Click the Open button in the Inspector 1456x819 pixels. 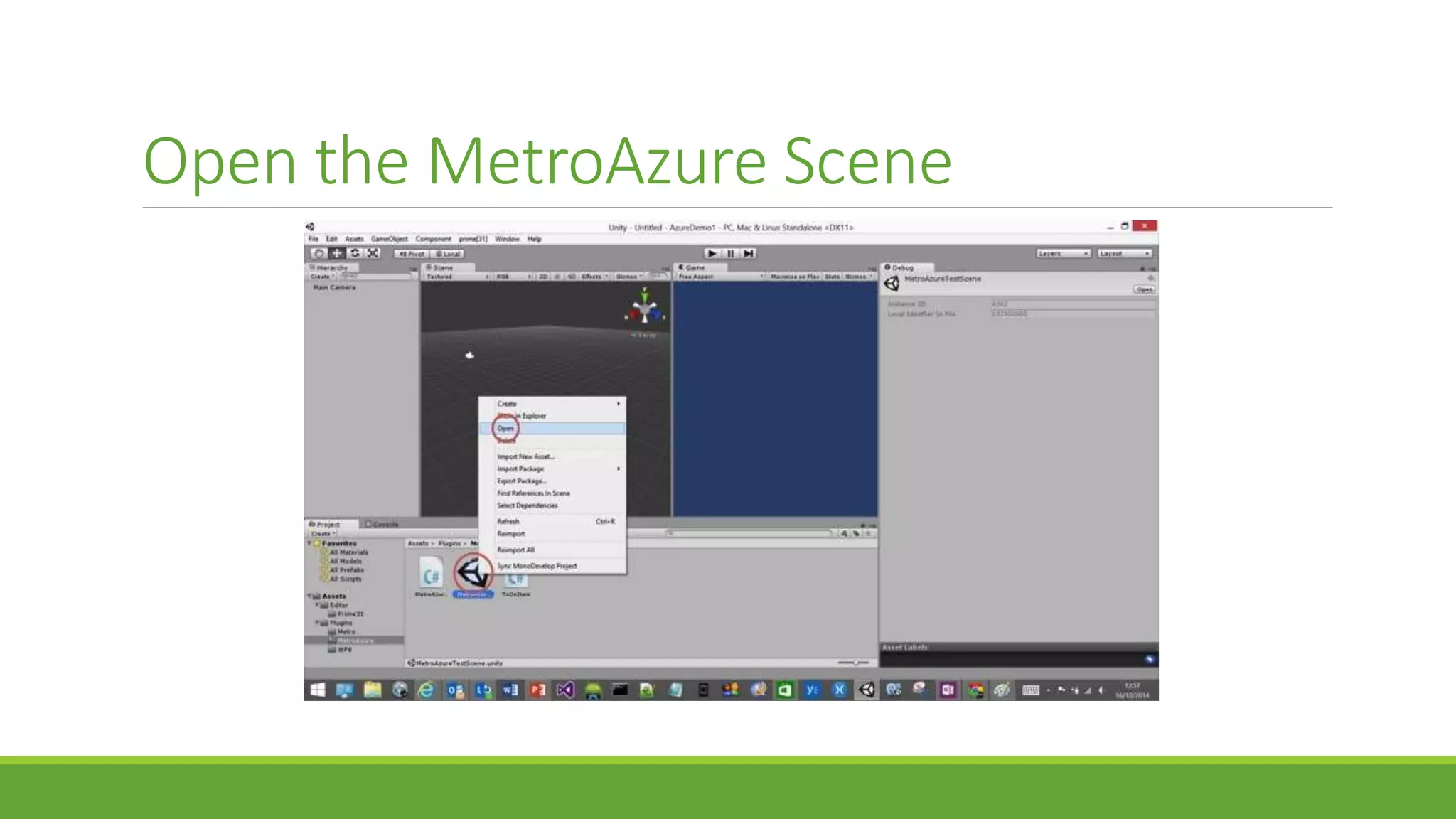coord(1143,289)
